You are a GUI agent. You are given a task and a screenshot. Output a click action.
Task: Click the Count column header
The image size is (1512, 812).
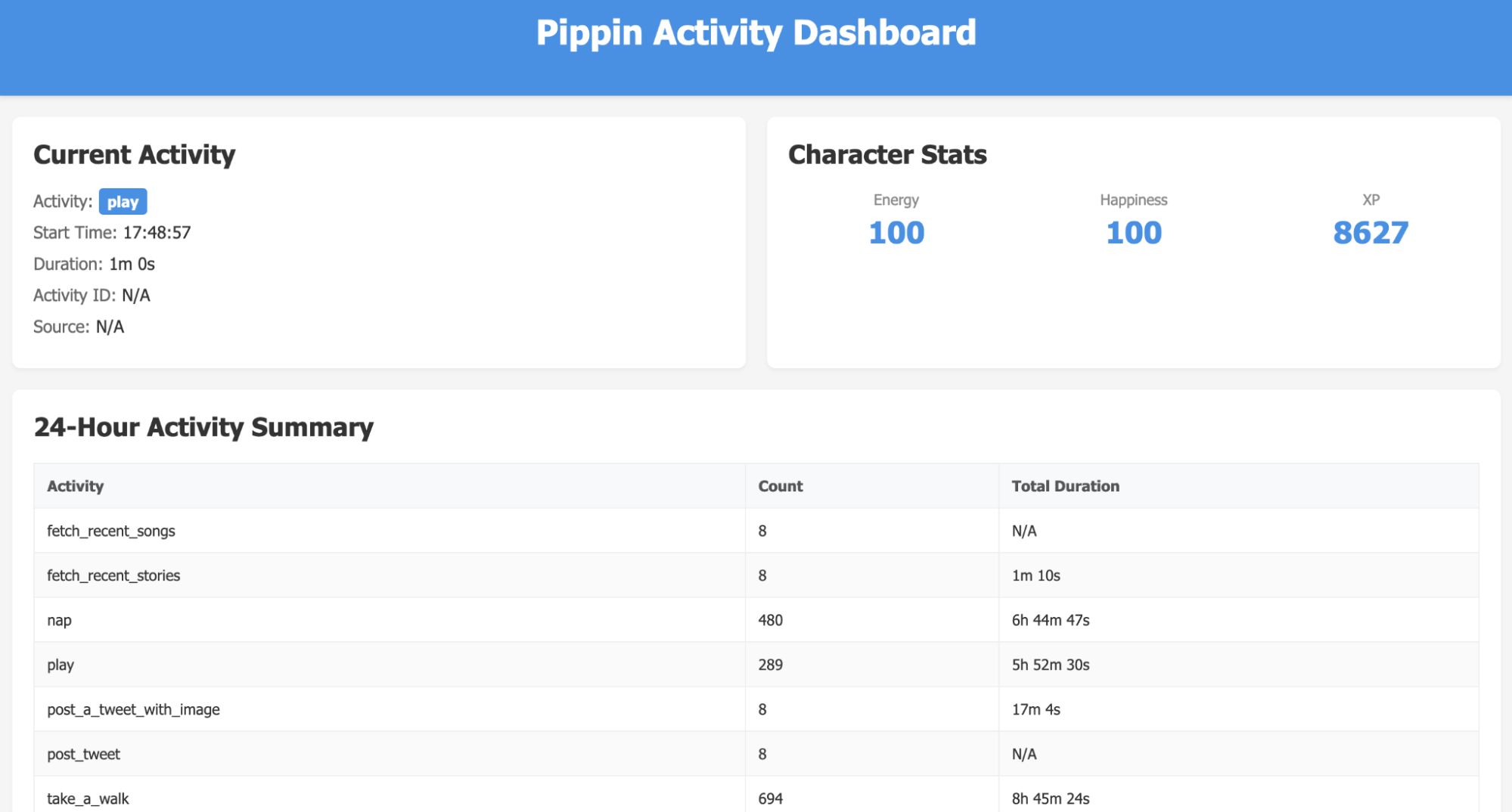pos(780,486)
